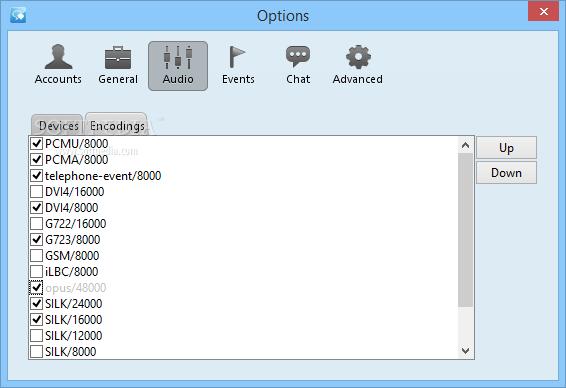This screenshot has height=388, width=566.
Task: Click the app icon in title bar
Action: point(18,15)
